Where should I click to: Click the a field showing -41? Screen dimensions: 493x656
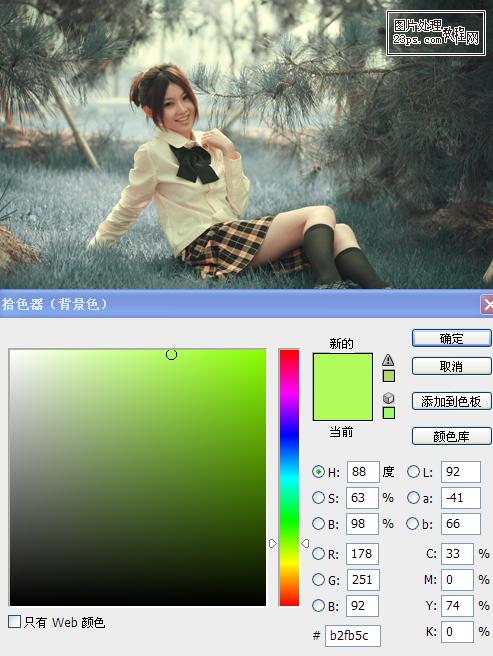pyautogui.click(x=461, y=498)
